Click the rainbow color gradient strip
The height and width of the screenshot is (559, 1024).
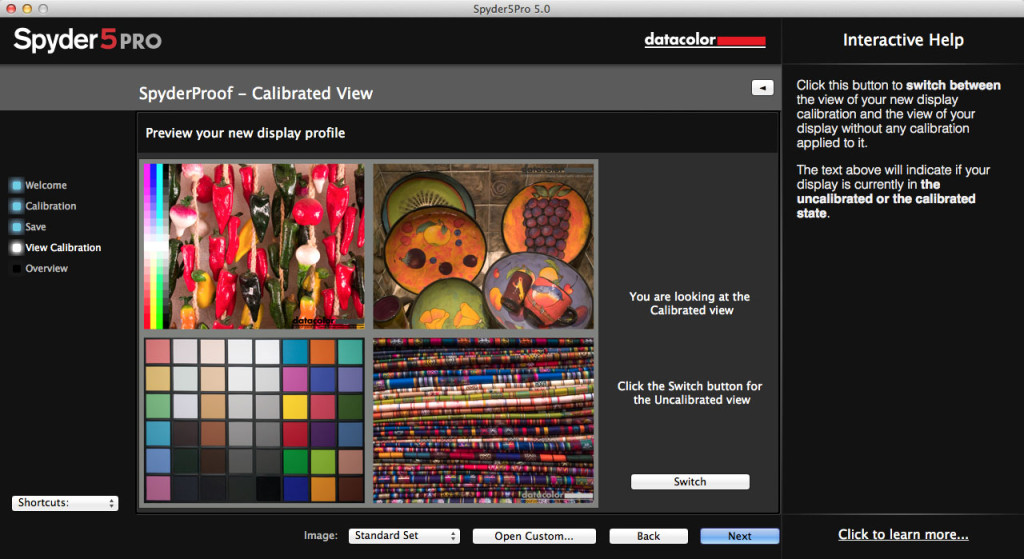point(155,246)
